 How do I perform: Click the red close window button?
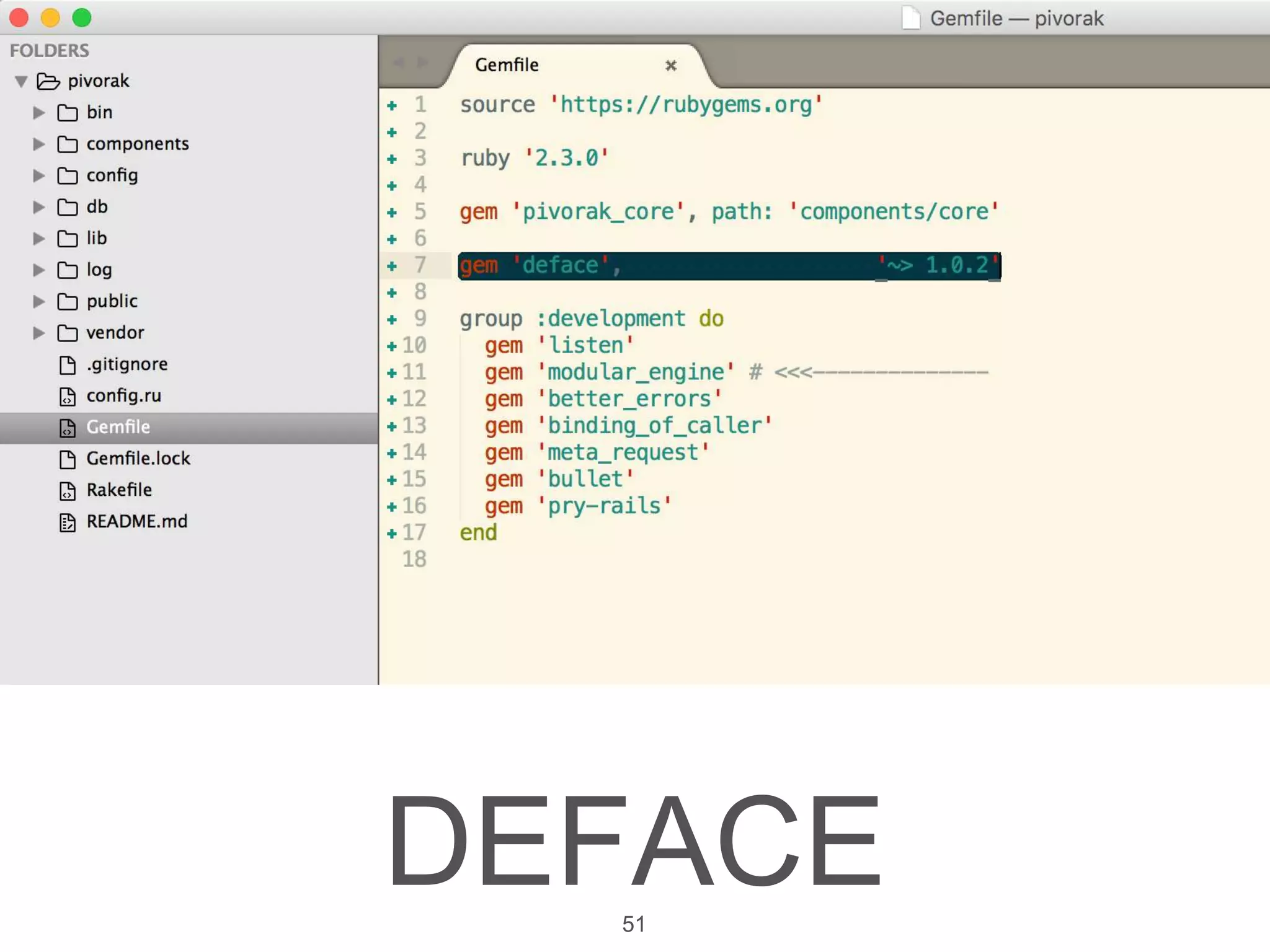coord(19,18)
